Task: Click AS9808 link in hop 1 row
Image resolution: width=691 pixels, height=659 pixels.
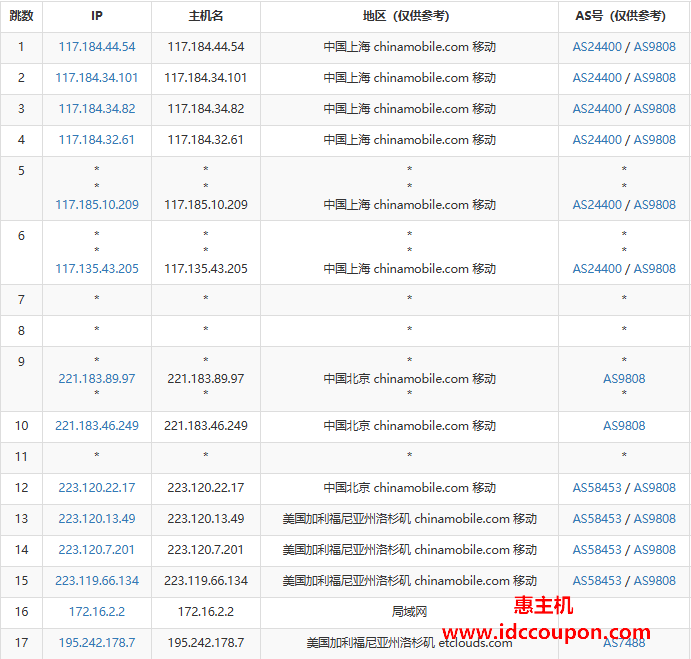Action: pos(654,47)
